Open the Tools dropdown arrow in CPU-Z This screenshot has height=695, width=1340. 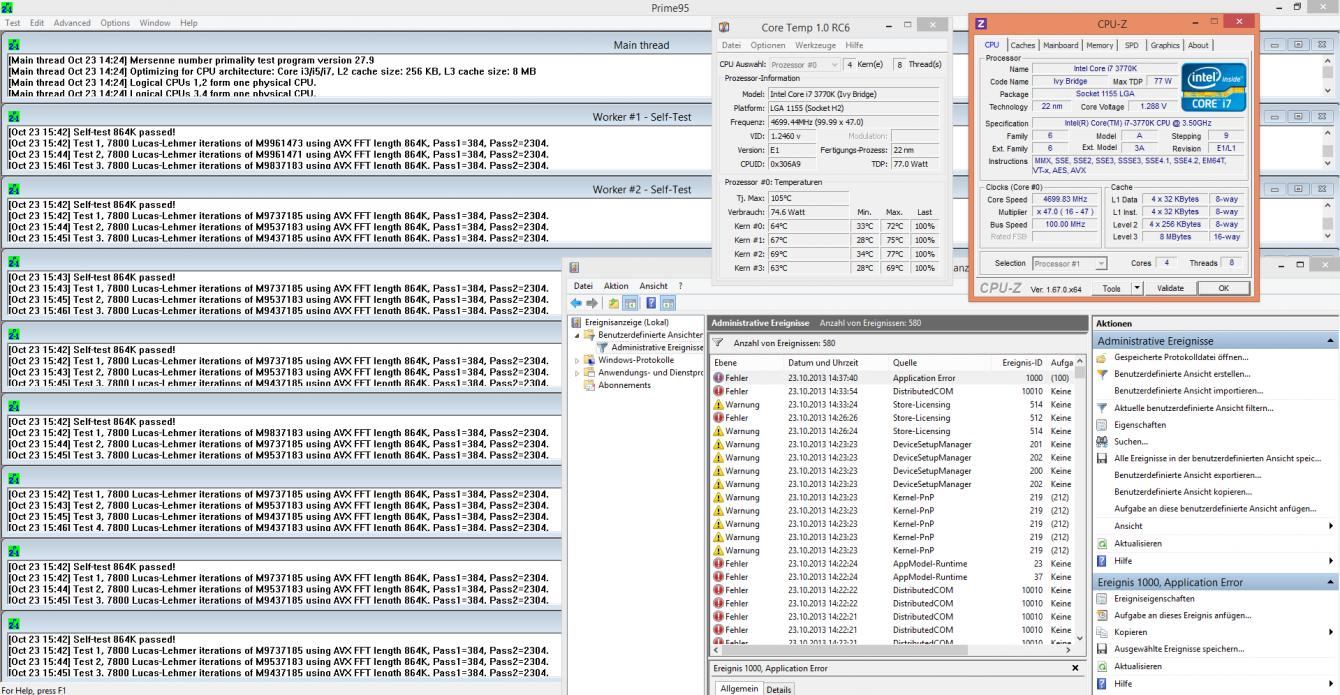pyautogui.click(x=1136, y=288)
